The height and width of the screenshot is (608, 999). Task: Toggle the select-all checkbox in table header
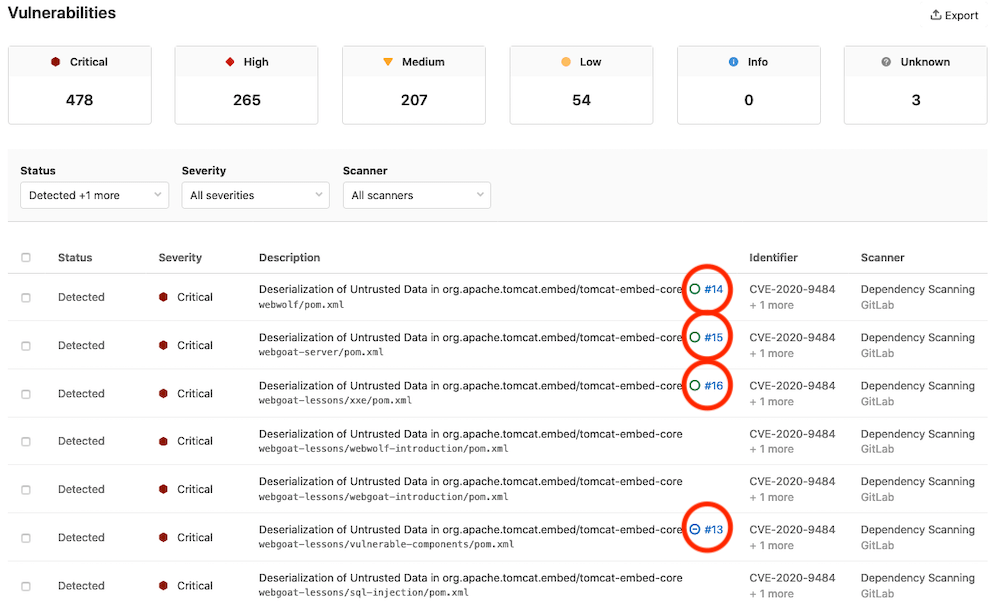[26, 258]
